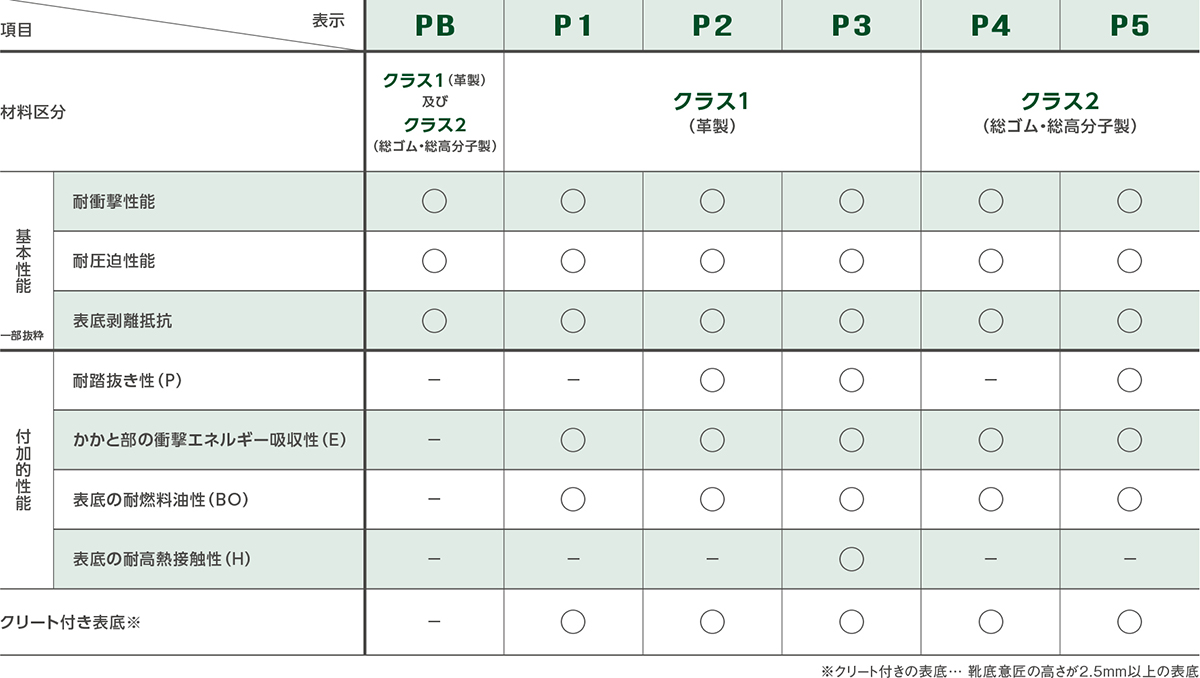The height and width of the screenshot is (678, 1200).
Task: Click the dash for 耐踏抜き性 under P4
Action: pyautogui.click(x=990, y=380)
